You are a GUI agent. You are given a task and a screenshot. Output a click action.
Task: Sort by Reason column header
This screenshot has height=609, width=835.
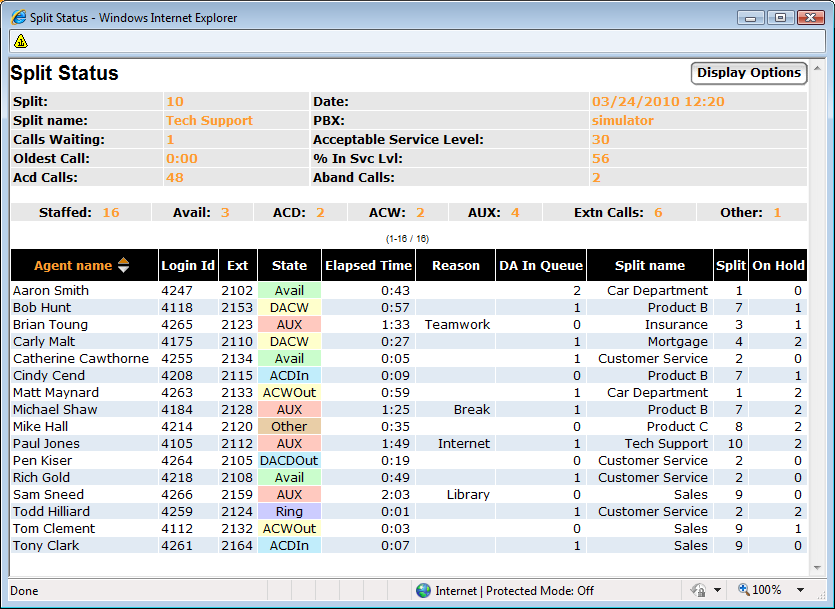(456, 265)
